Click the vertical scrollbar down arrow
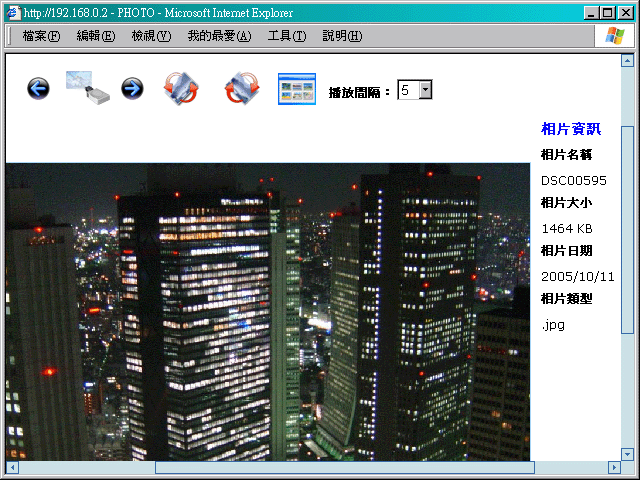The height and width of the screenshot is (480, 640). [x=627, y=454]
